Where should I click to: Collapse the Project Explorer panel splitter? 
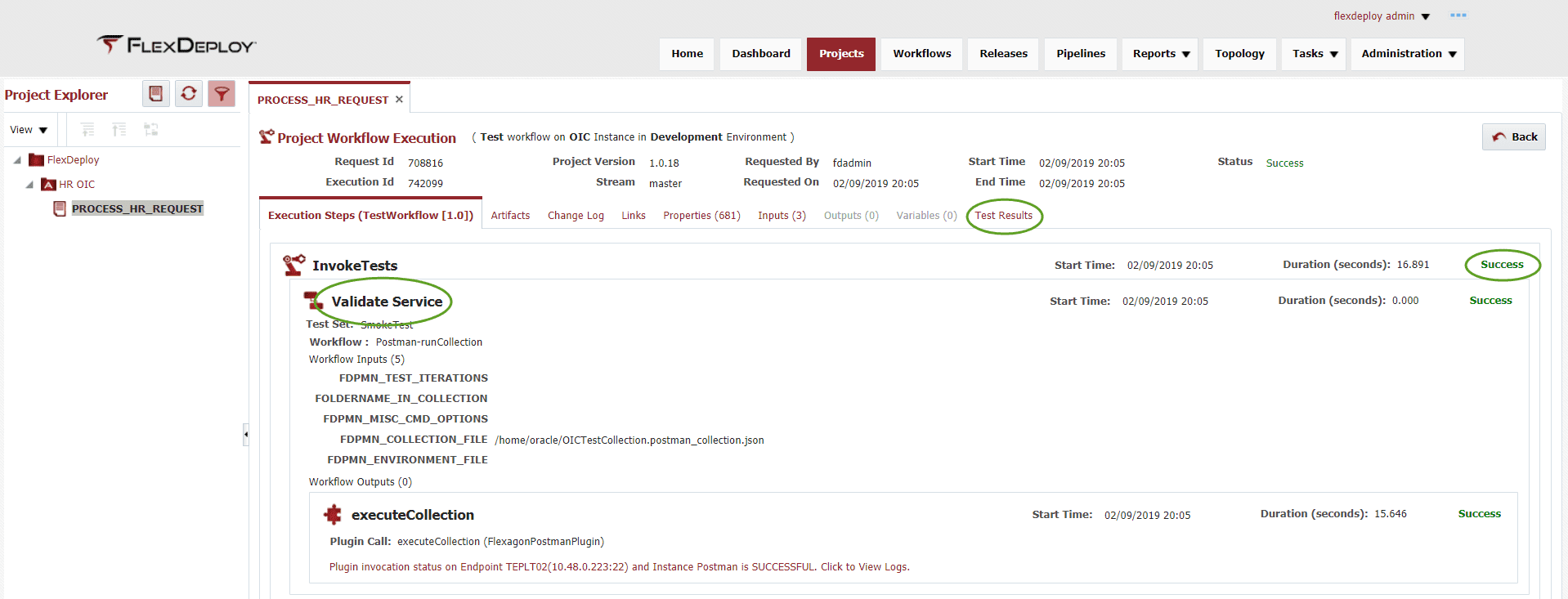pyautogui.click(x=245, y=434)
